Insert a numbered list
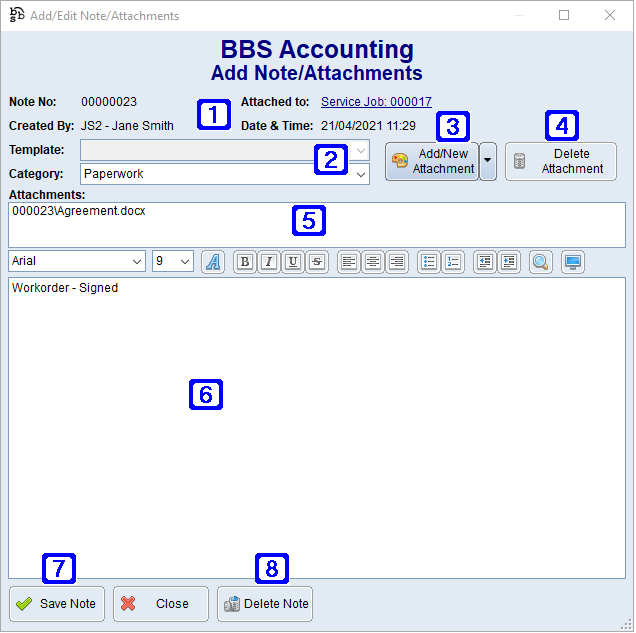This screenshot has height=633, width=636. pos(453,262)
